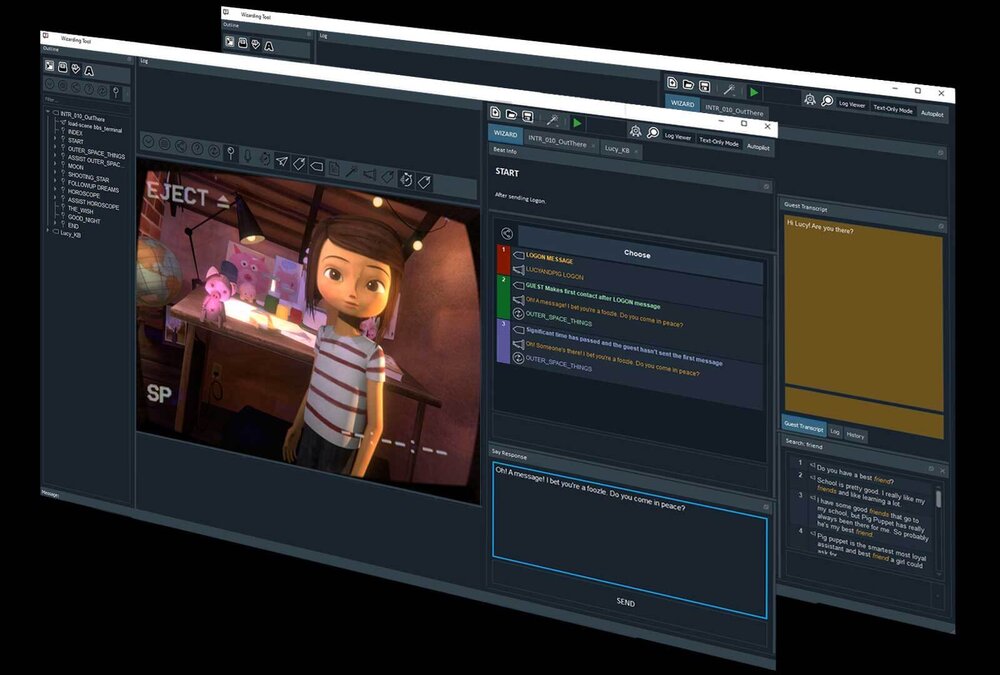Click the save disk icon in the front toolbar
Image resolution: width=1000 pixels, height=675 pixels.
528,116
